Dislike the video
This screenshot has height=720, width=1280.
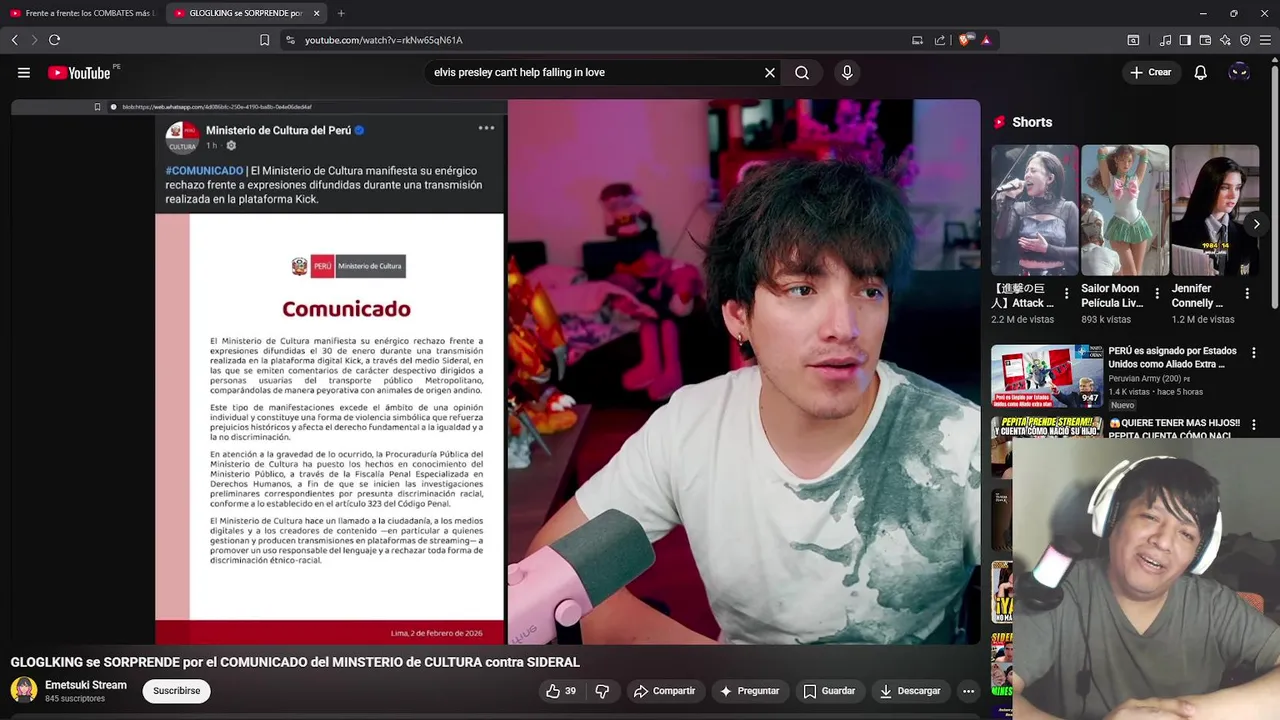click(602, 691)
